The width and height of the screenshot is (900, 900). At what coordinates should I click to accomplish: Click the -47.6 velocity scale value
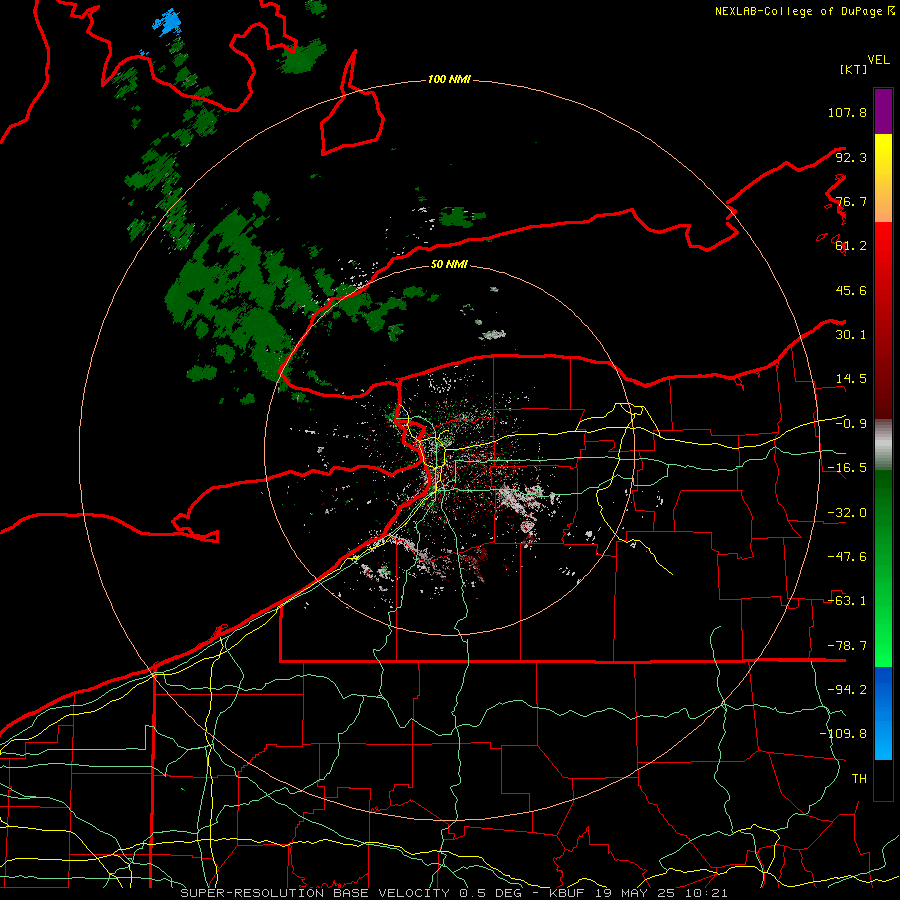point(847,557)
